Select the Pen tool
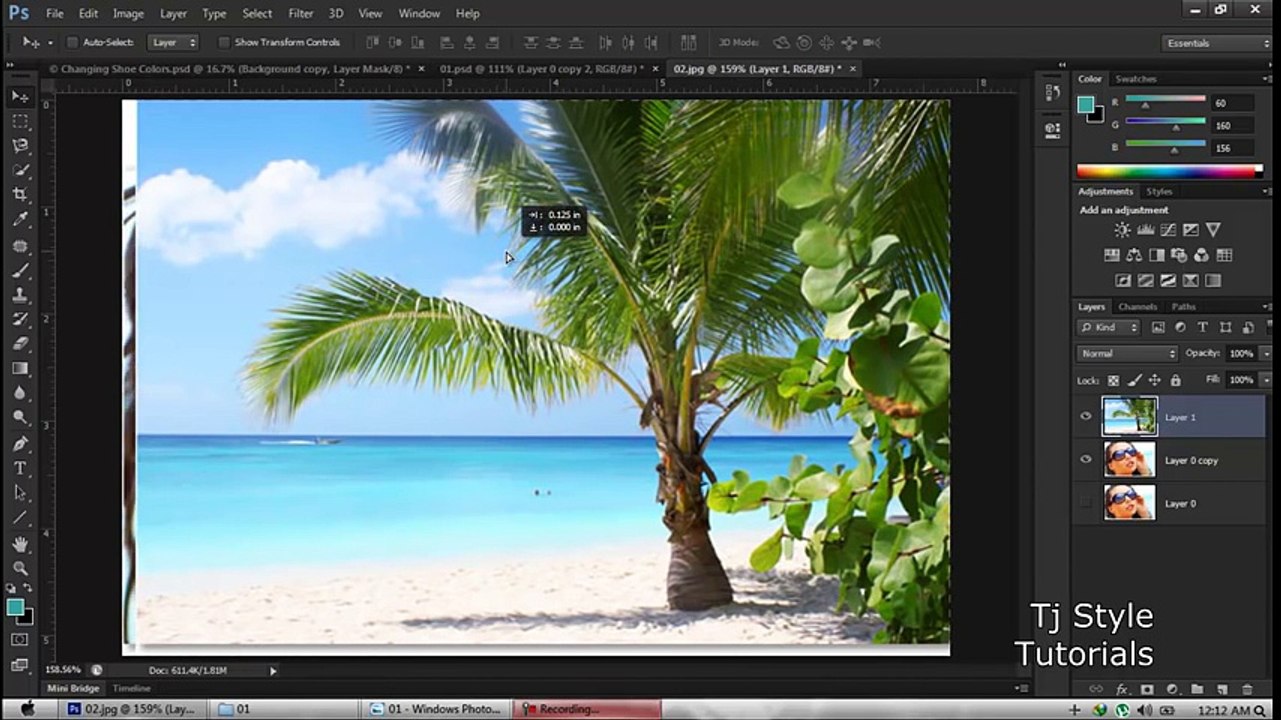The width and height of the screenshot is (1281, 720). click(x=20, y=443)
